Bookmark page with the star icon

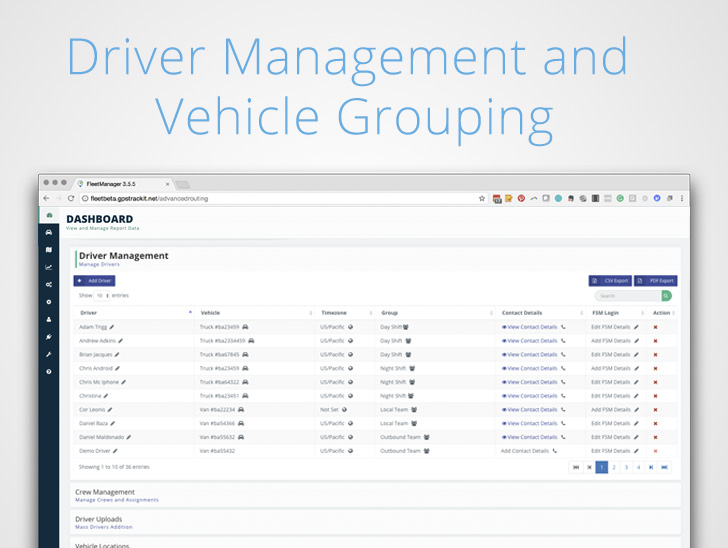coord(482,198)
